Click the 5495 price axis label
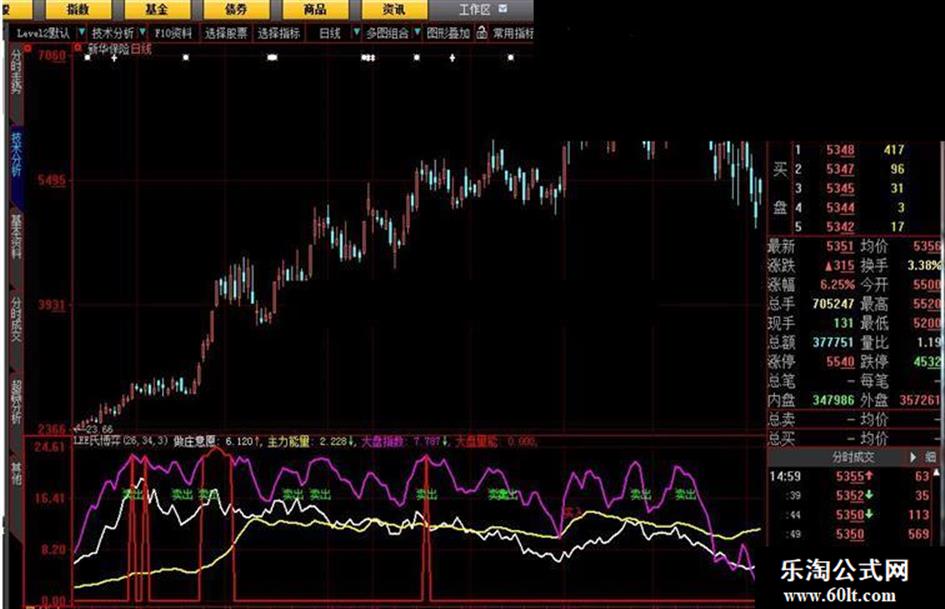 coord(51,180)
